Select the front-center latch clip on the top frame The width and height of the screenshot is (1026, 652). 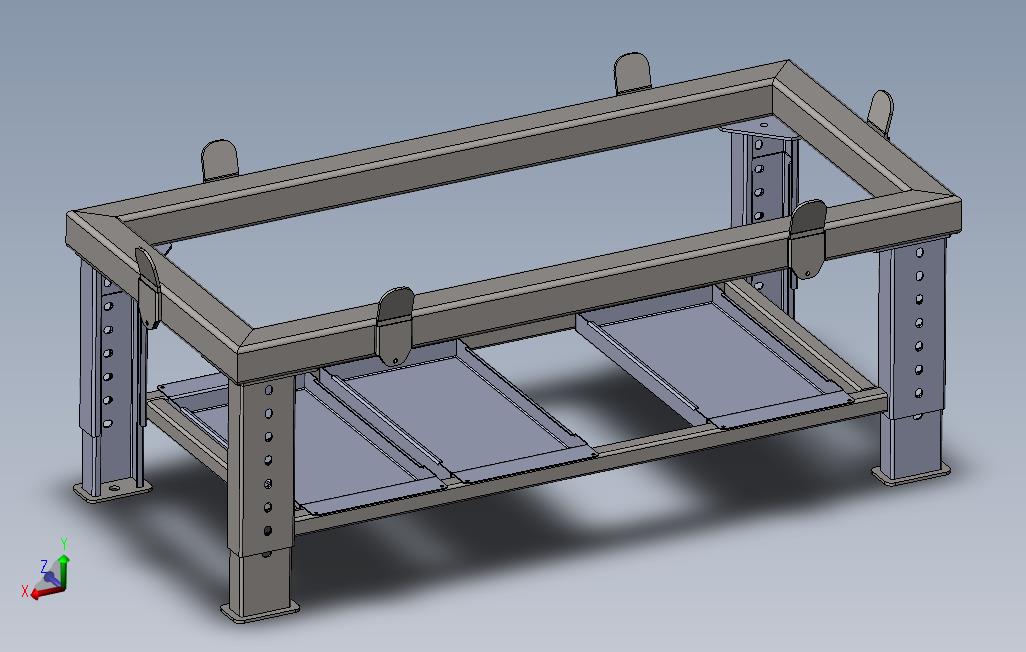(396, 325)
